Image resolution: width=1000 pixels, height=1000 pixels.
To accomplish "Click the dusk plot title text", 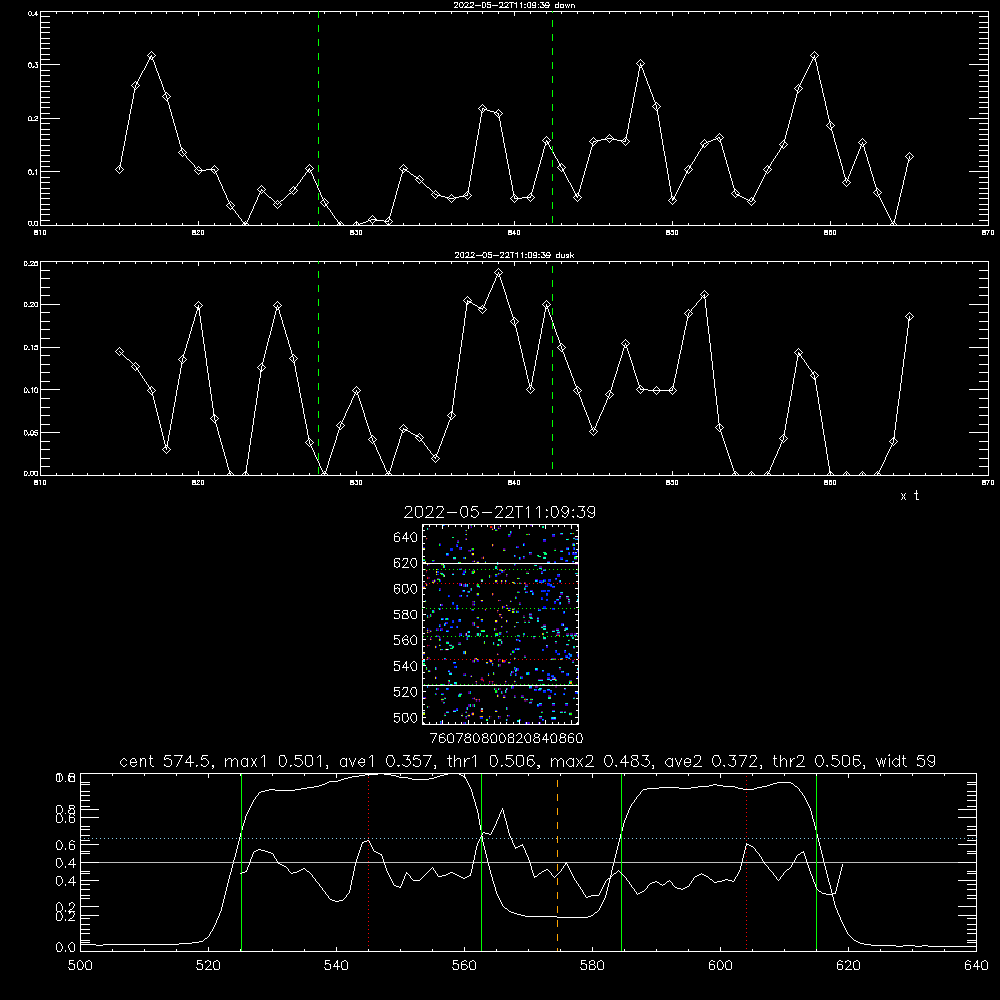I will (x=514, y=255).
